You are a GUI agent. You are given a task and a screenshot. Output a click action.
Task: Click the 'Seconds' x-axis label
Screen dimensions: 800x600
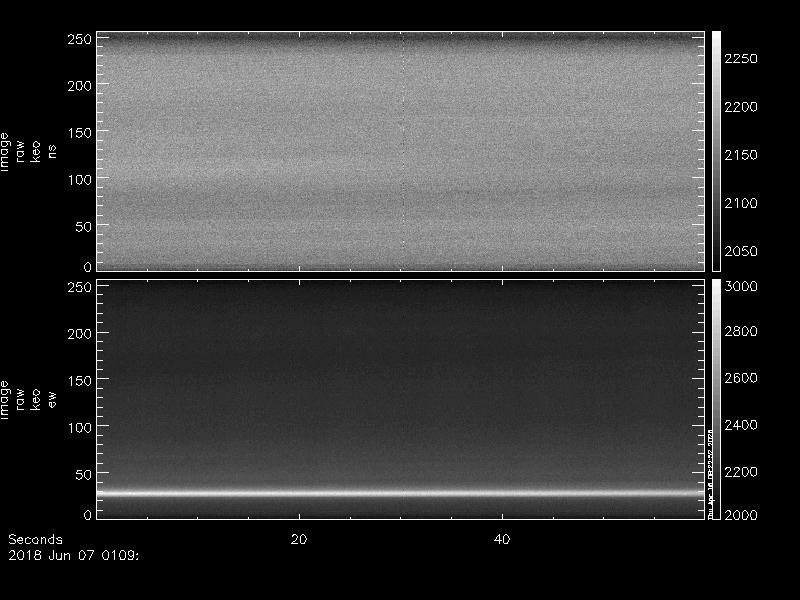pos(34,539)
